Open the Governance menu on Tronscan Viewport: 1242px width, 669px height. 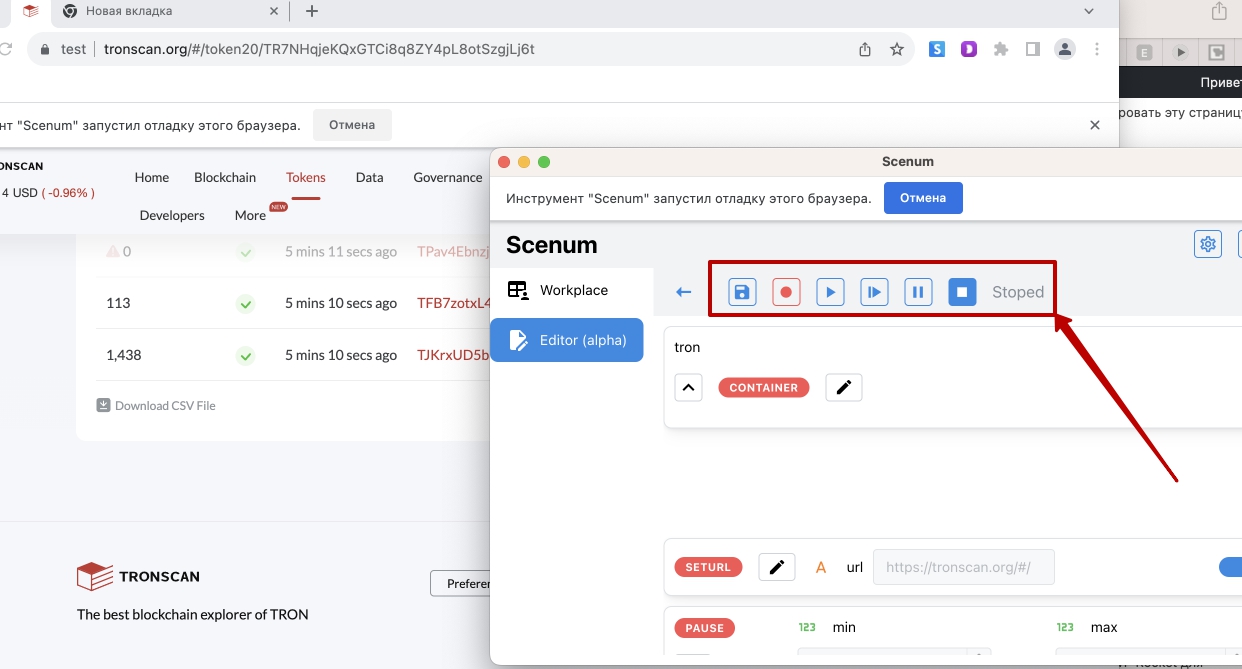tap(448, 177)
